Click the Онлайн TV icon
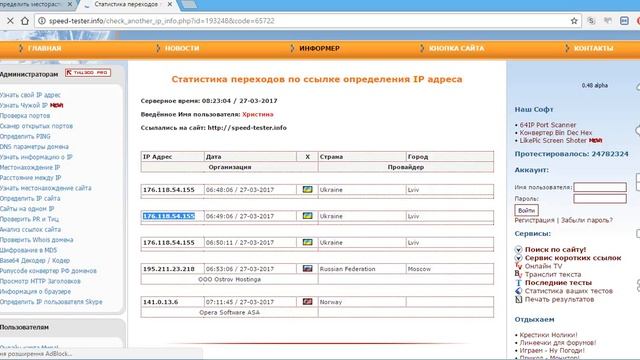640x360 pixels. pyautogui.click(x=518, y=266)
